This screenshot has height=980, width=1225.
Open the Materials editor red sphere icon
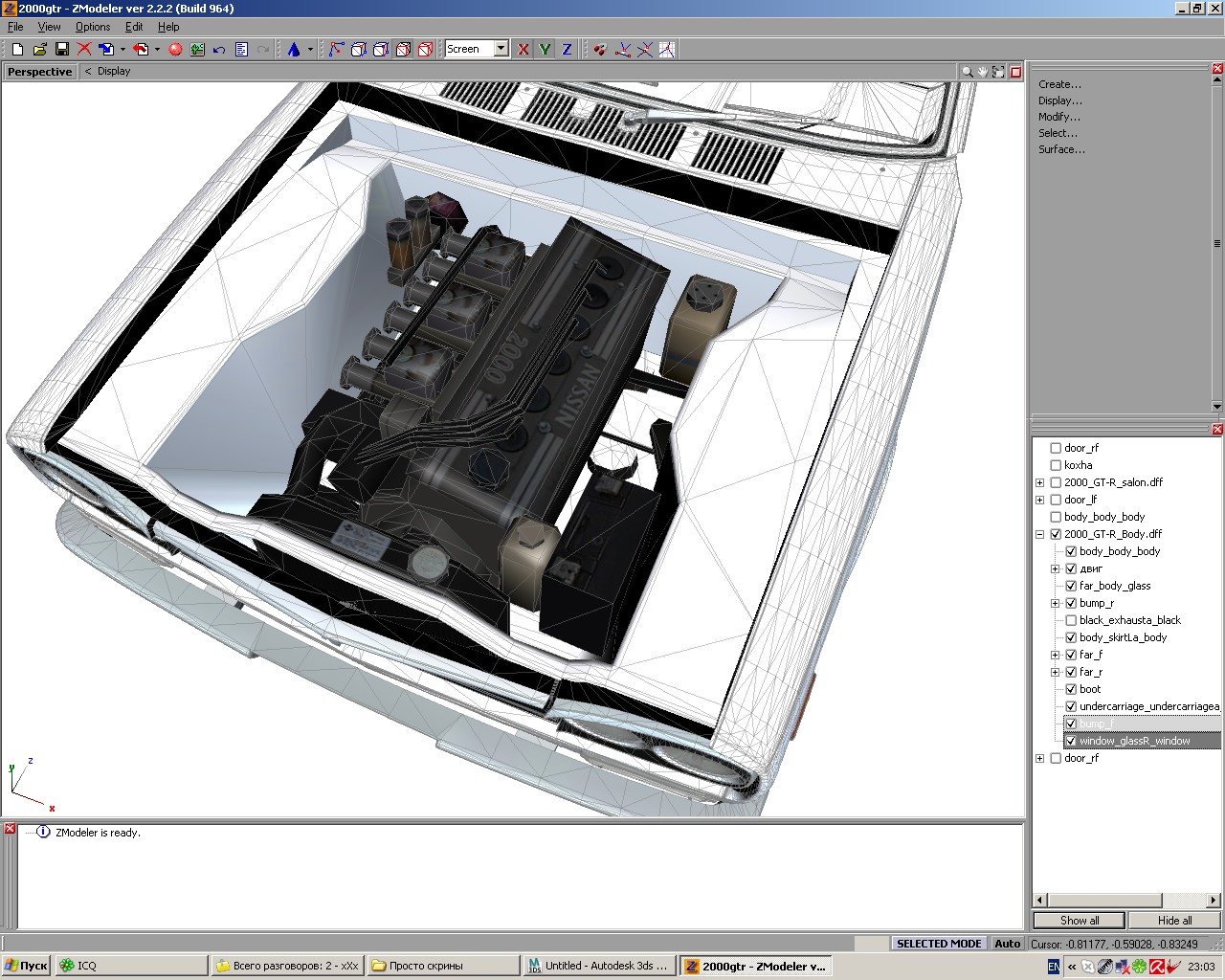click(x=175, y=49)
